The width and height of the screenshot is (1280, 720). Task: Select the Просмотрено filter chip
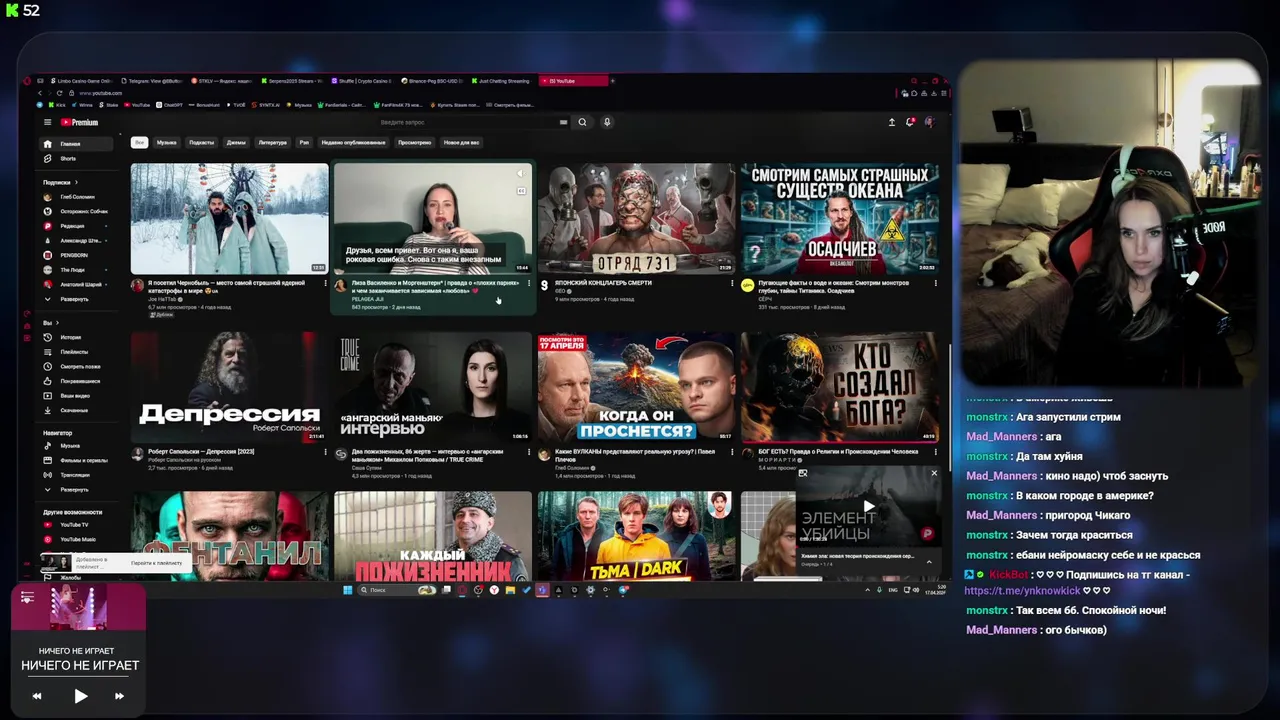415,142
